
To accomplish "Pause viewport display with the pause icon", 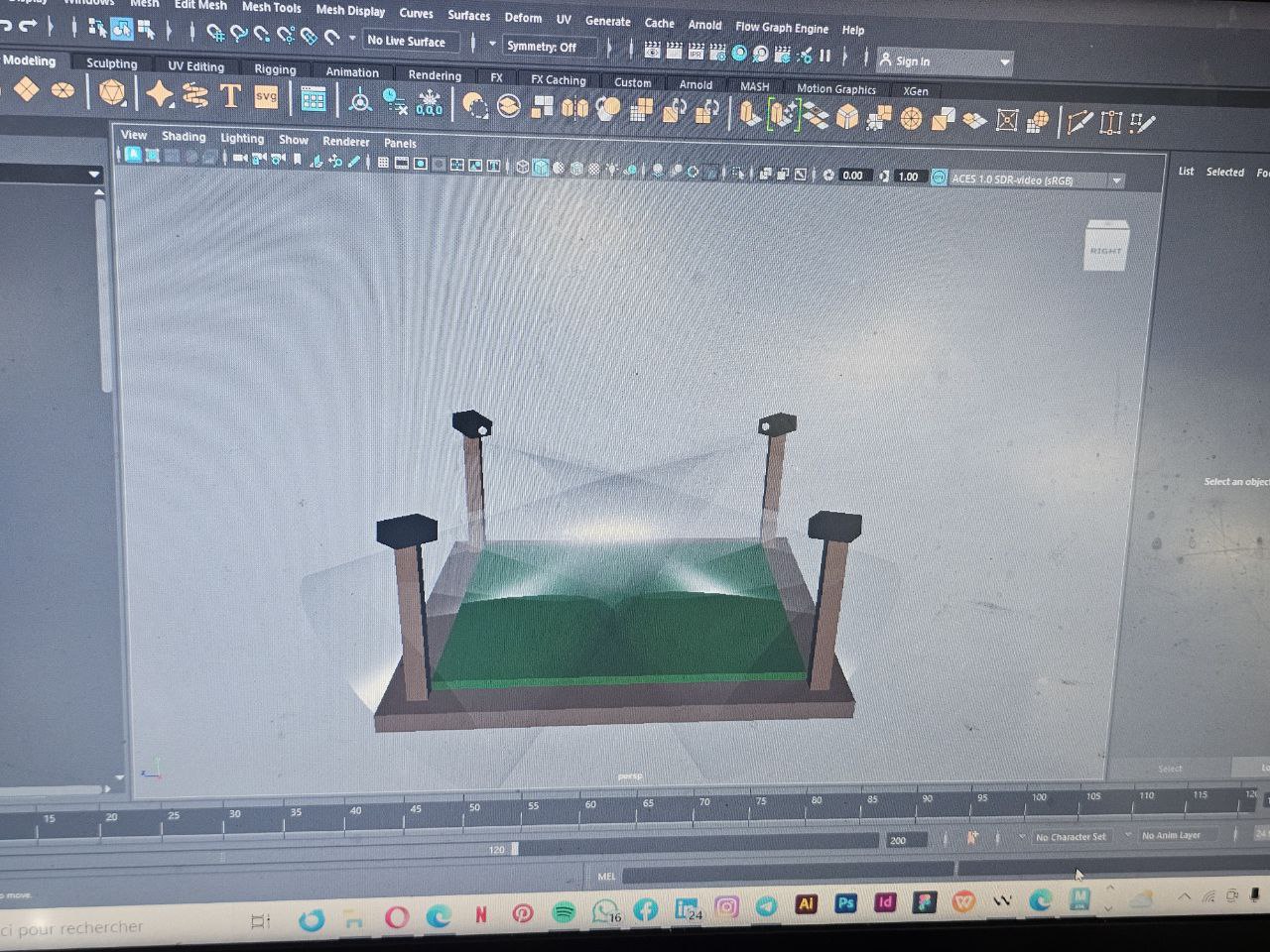I will click(825, 56).
